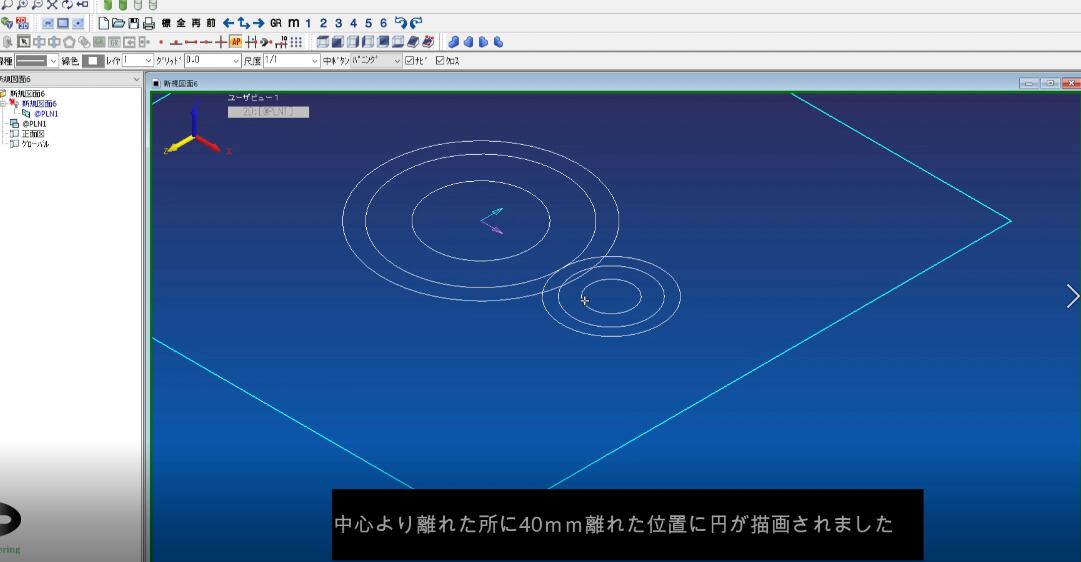
Task: Click the ユーザビュー1 view label
Action: tap(253, 98)
